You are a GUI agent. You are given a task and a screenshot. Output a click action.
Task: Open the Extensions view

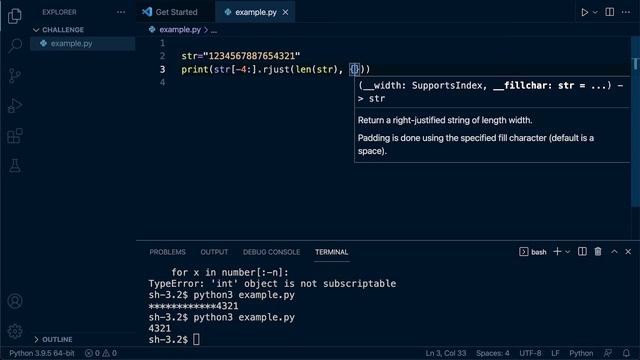15,136
